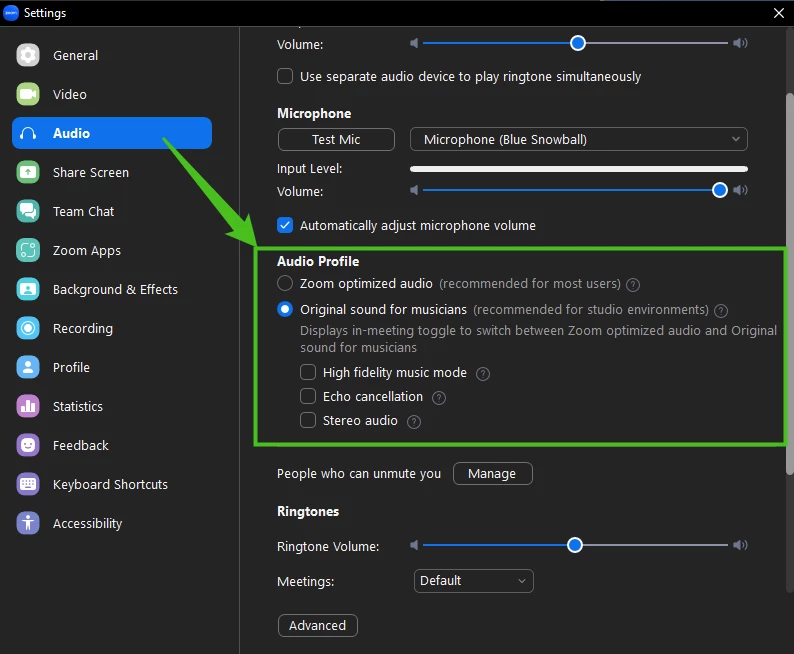Click help icon beside Stereo audio
This screenshot has height=654, width=794.
(x=414, y=422)
